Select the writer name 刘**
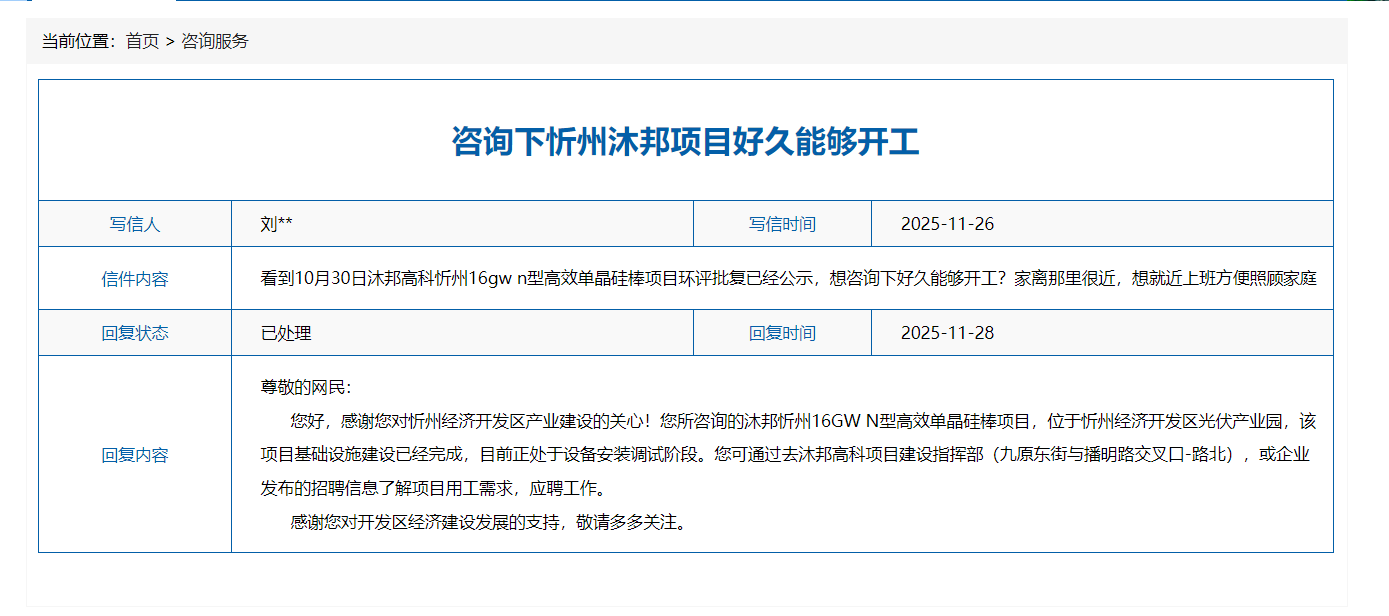1389x616 pixels. coord(277,224)
